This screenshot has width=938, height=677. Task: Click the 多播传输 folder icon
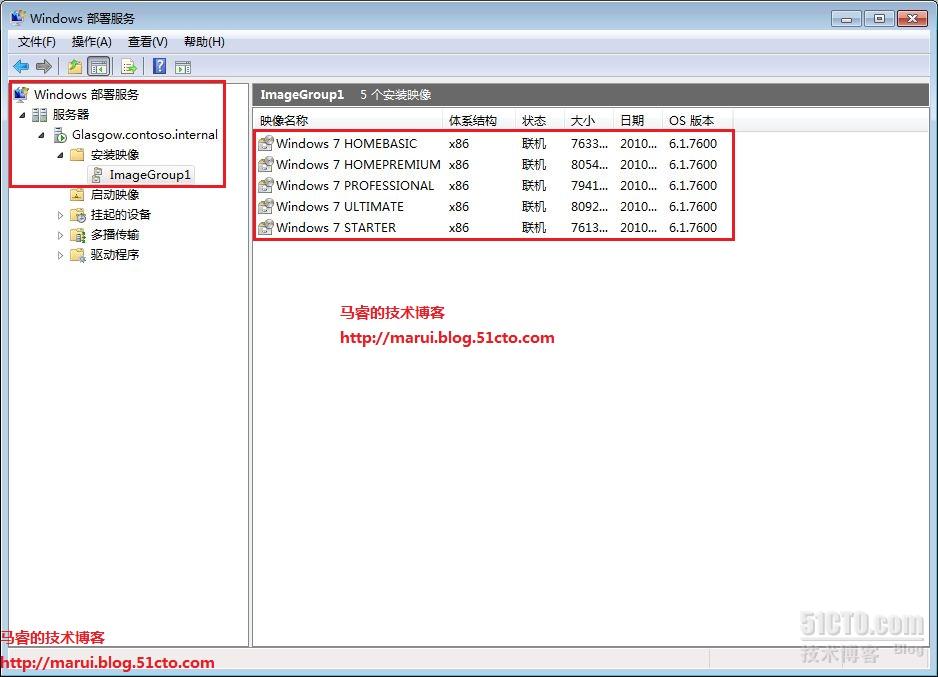[x=78, y=235]
